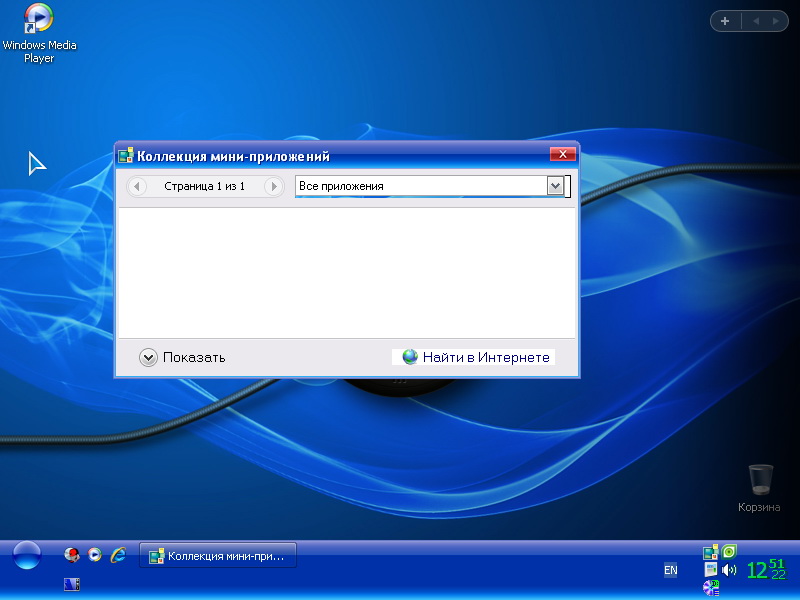This screenshot has height=600, width=800.
Task: Expand details with Показать chevron
Action: tap(149, 357)
